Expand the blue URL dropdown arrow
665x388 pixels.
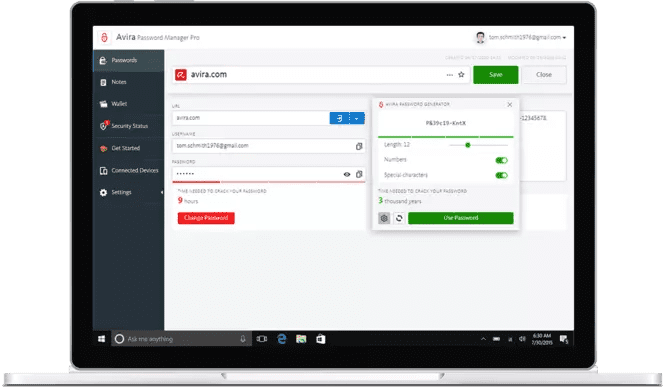click(357, 118)
